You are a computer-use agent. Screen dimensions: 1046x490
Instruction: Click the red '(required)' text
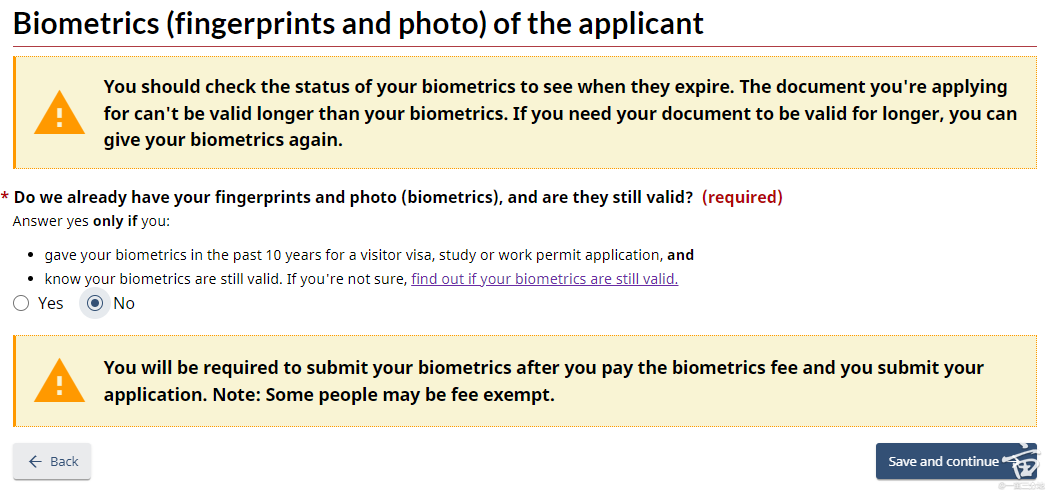tap(742, 197)
